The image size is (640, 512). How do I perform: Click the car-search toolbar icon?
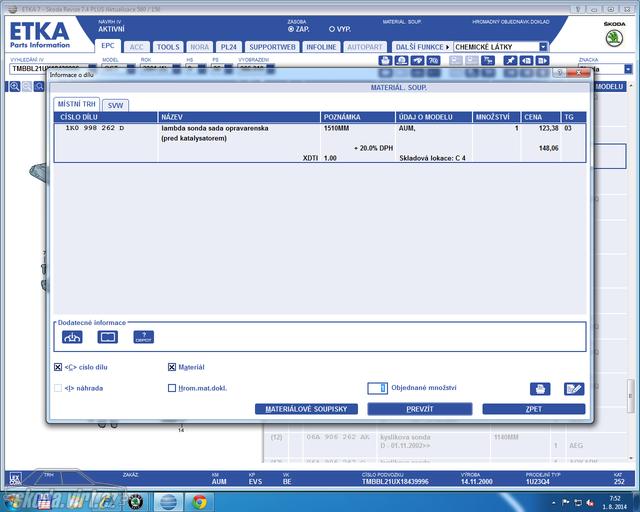click(417, 61)
